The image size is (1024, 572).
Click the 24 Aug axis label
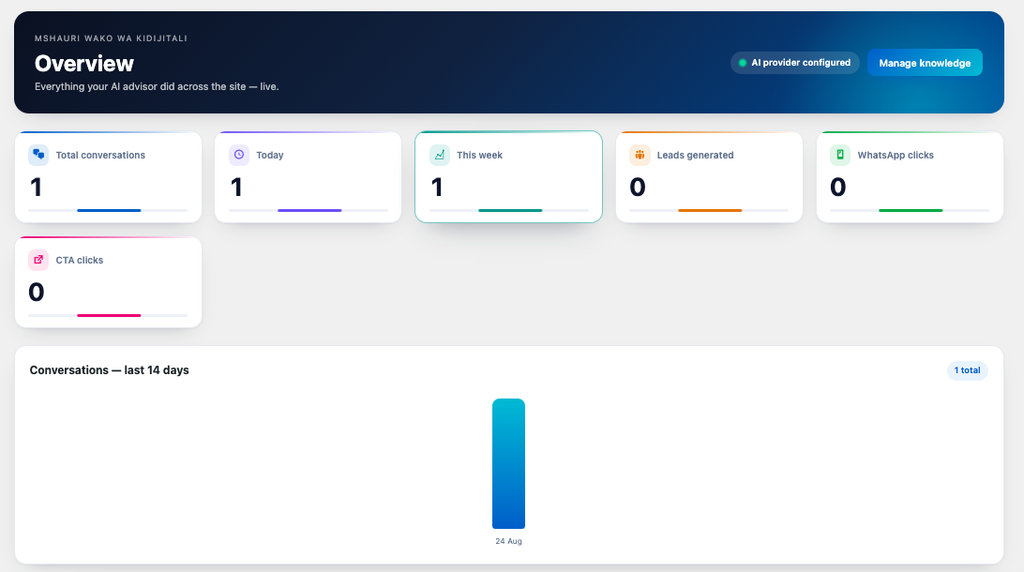click(x=509, y=541)
